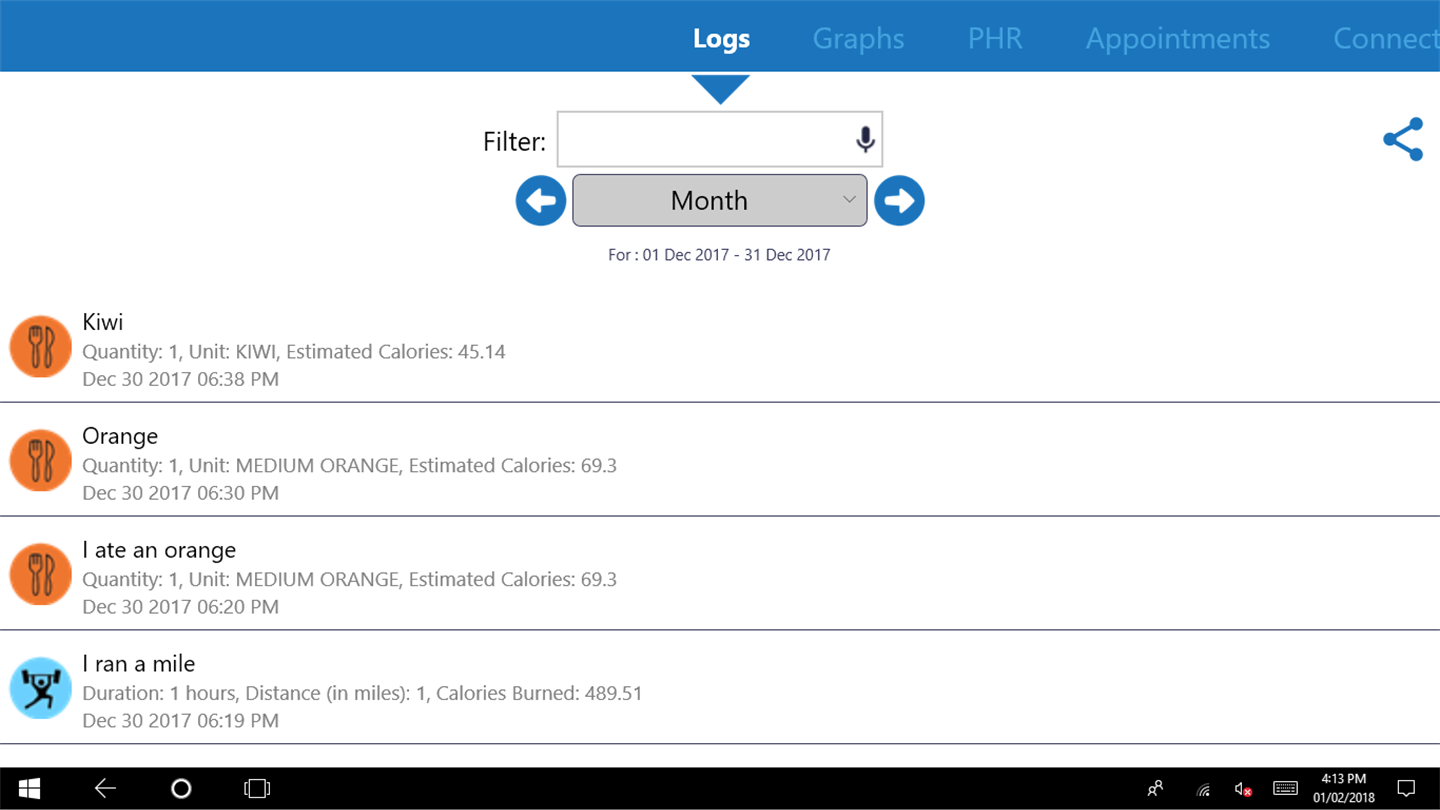Click the food icon beside Kiwi entry

tap(41, 347)
